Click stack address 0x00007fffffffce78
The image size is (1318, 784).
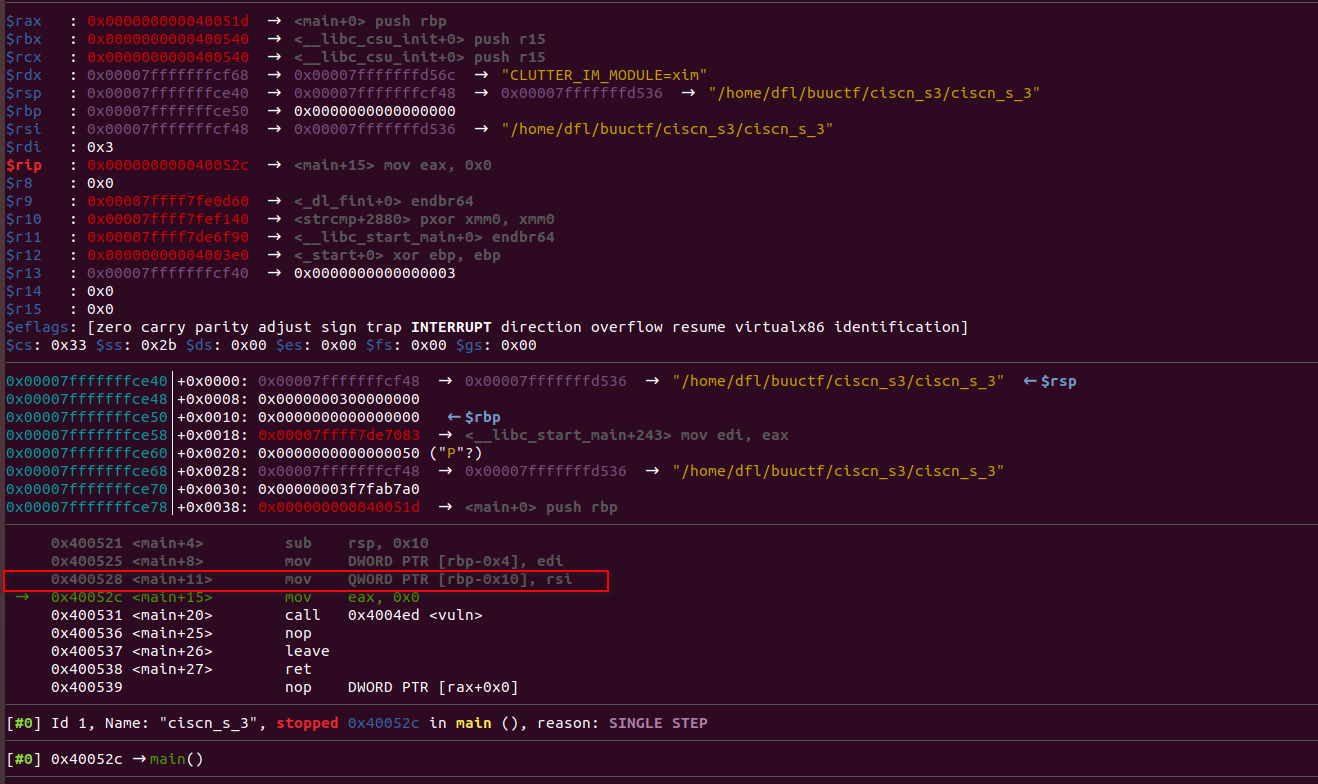click(x=88, y=507)
